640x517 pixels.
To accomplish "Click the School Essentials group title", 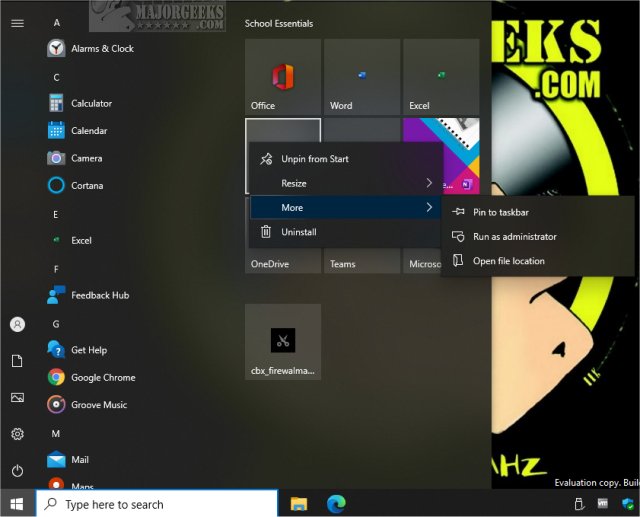I will point(279,24).
